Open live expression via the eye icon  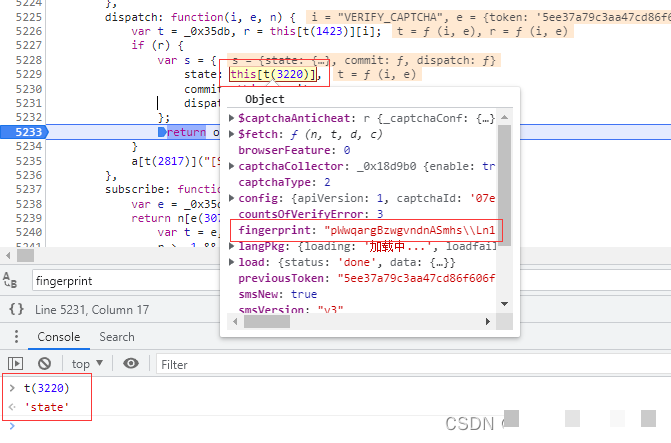131,364
